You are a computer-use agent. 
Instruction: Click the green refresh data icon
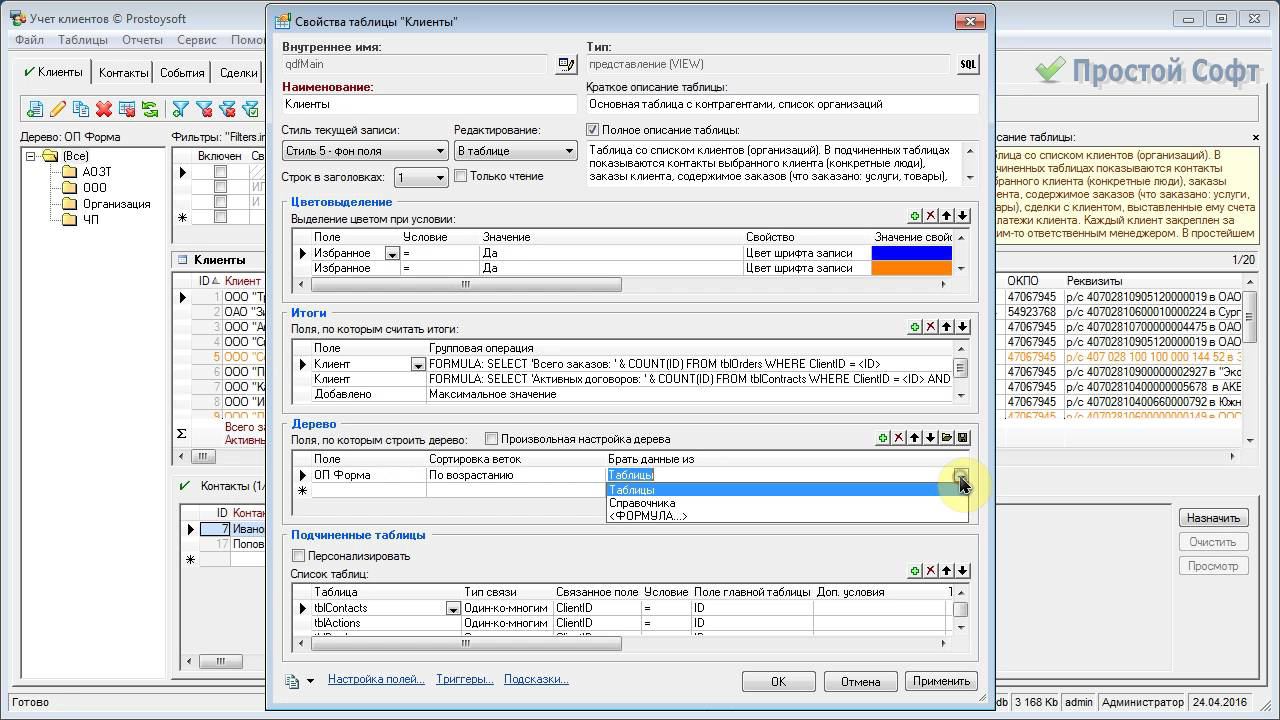[150, 109]
